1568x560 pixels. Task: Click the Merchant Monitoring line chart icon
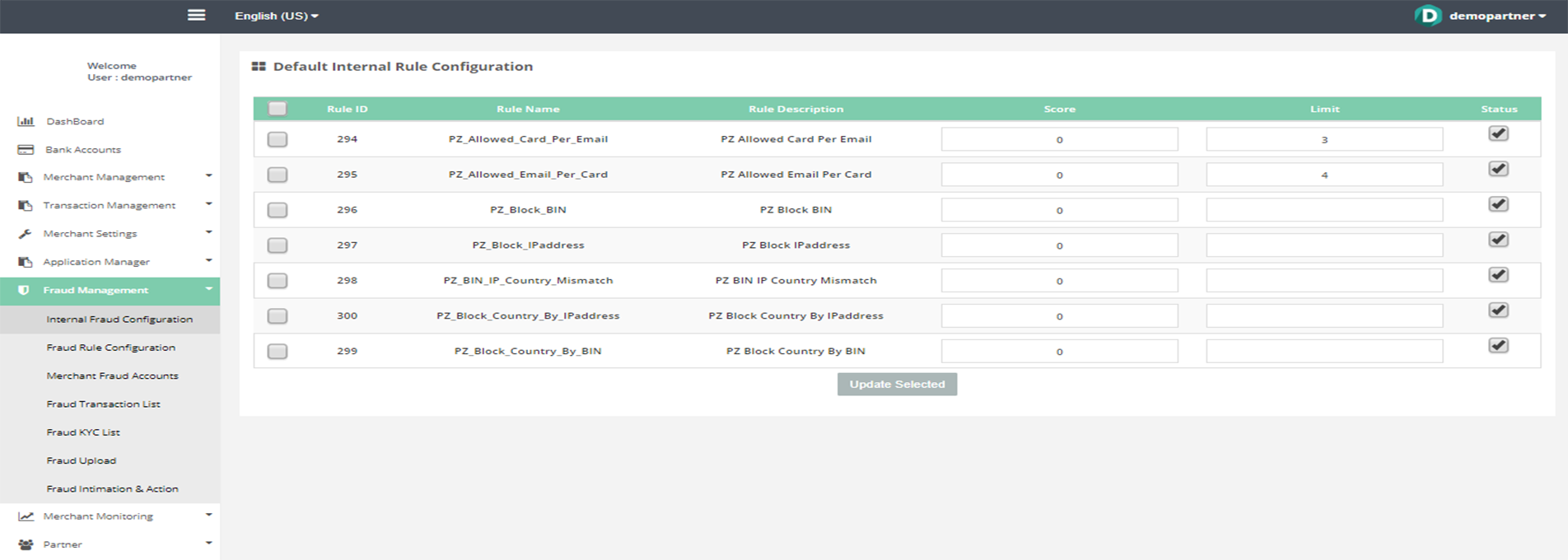coord(26,516)
